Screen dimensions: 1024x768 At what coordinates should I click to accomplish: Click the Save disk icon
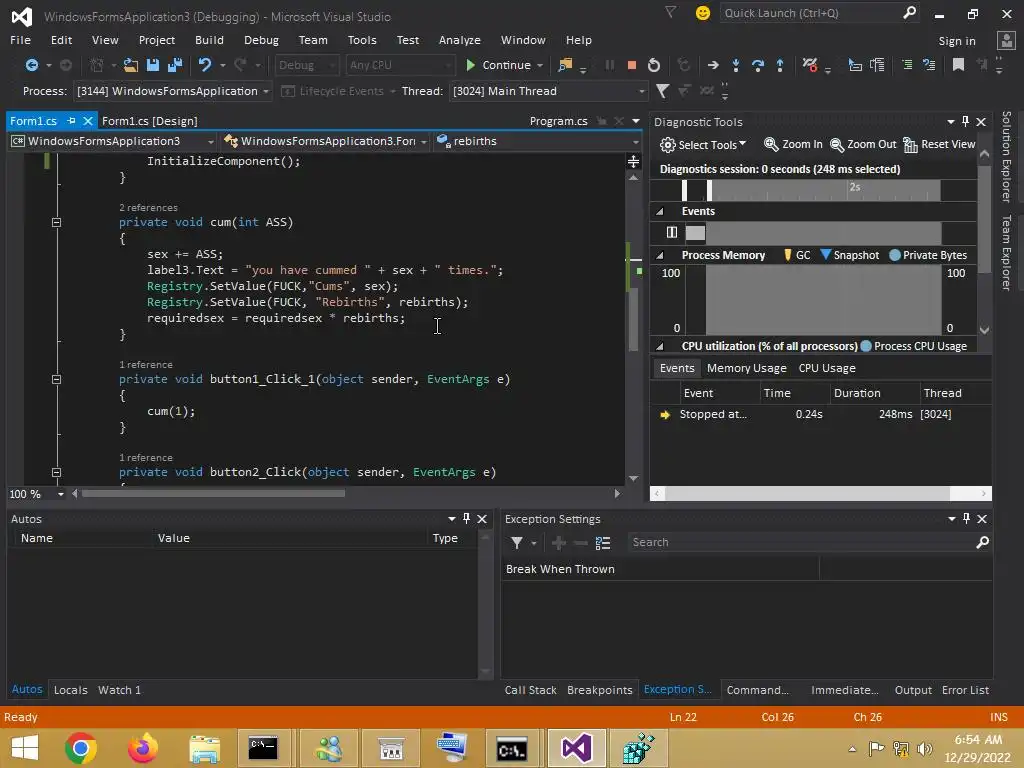pos(153,65)
